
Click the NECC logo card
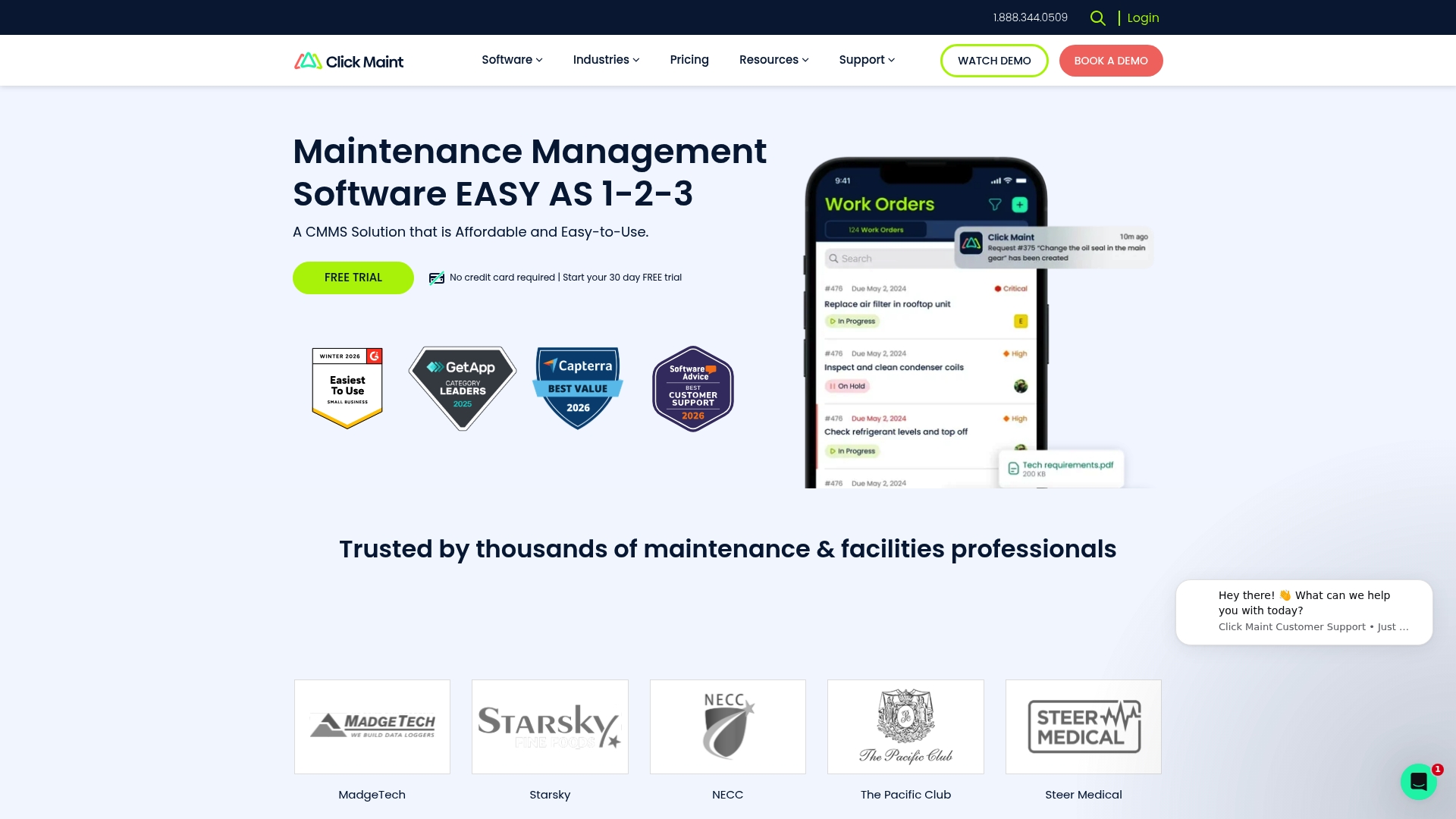click(x=728, y=726)
